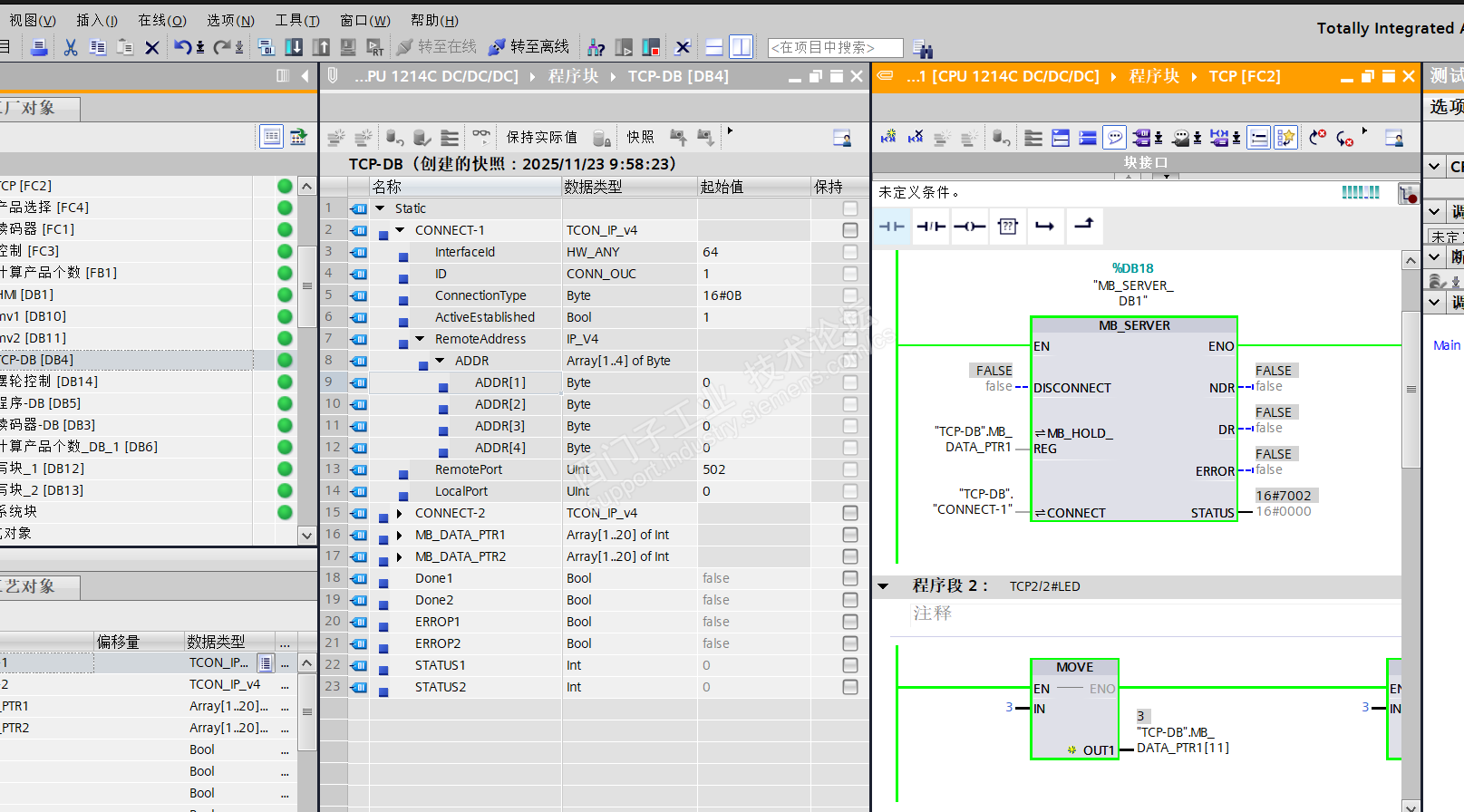Tick the retain checkbox for STATUS2 row
The image size is (1464, 812).
pos(849,687)
